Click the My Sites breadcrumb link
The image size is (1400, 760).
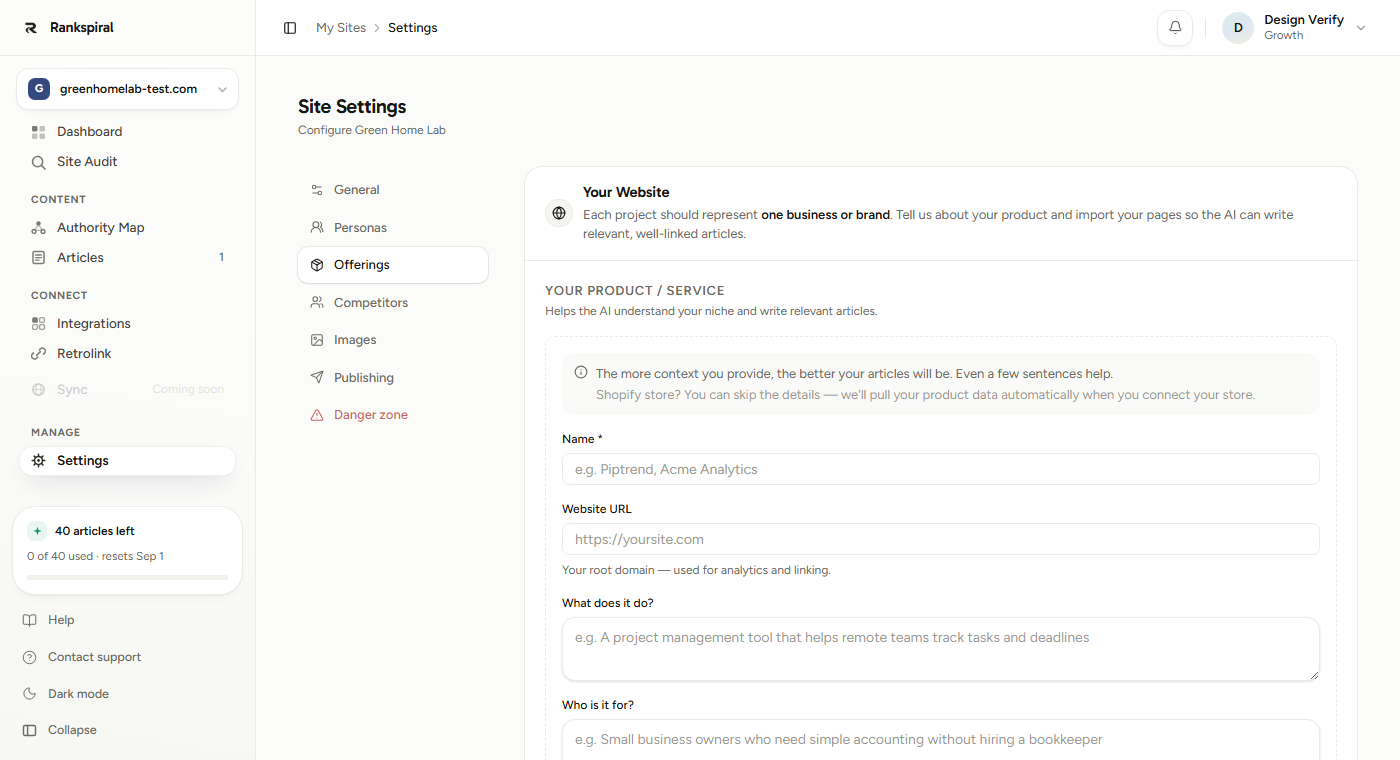coord(341,28)
